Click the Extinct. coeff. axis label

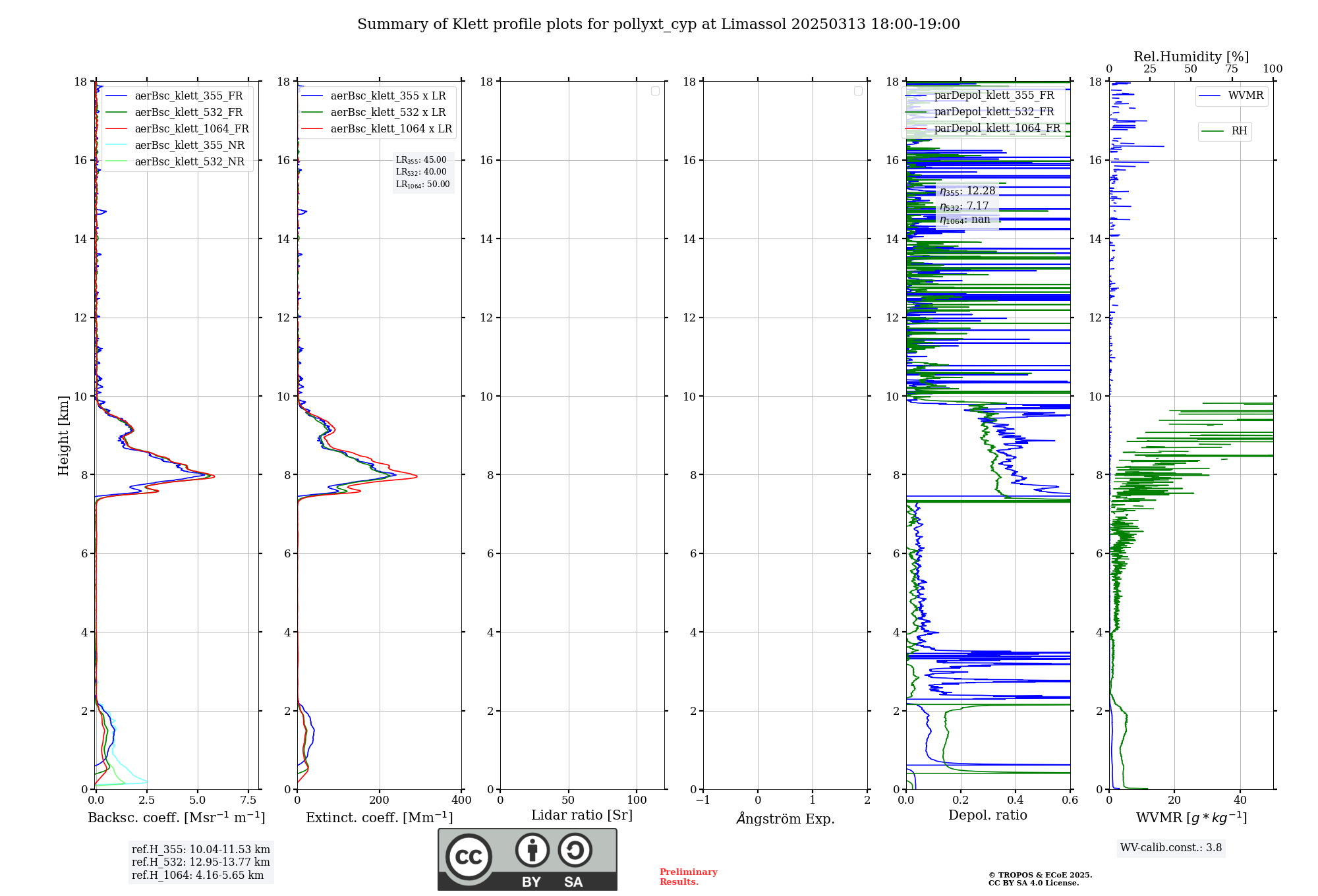(380, 818)
